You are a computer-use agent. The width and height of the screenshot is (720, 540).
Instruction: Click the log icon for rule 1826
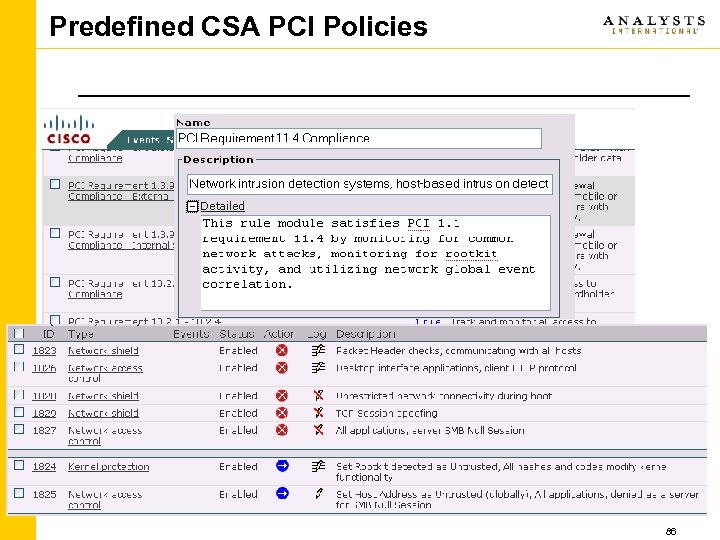point(318,367)
